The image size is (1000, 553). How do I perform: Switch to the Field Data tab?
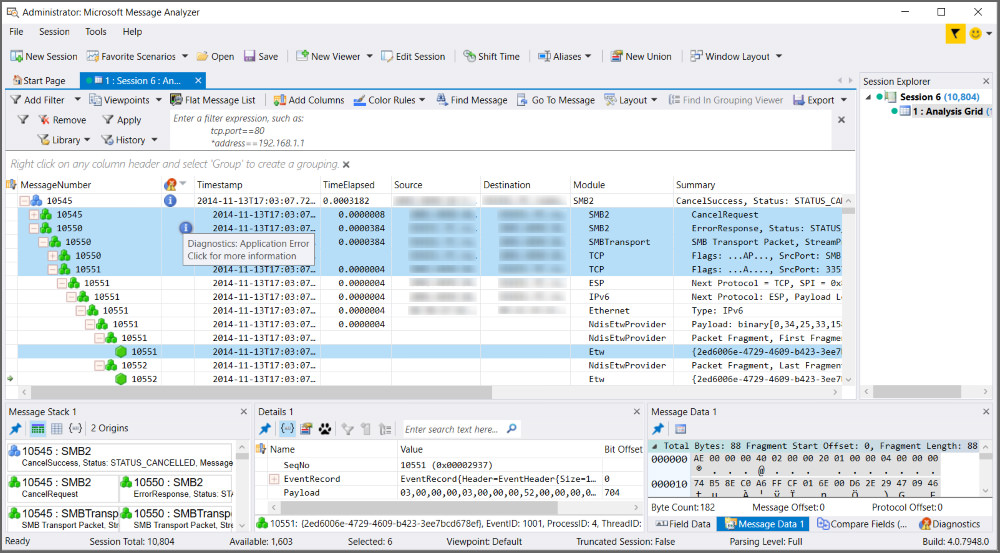tap(682, 524)
